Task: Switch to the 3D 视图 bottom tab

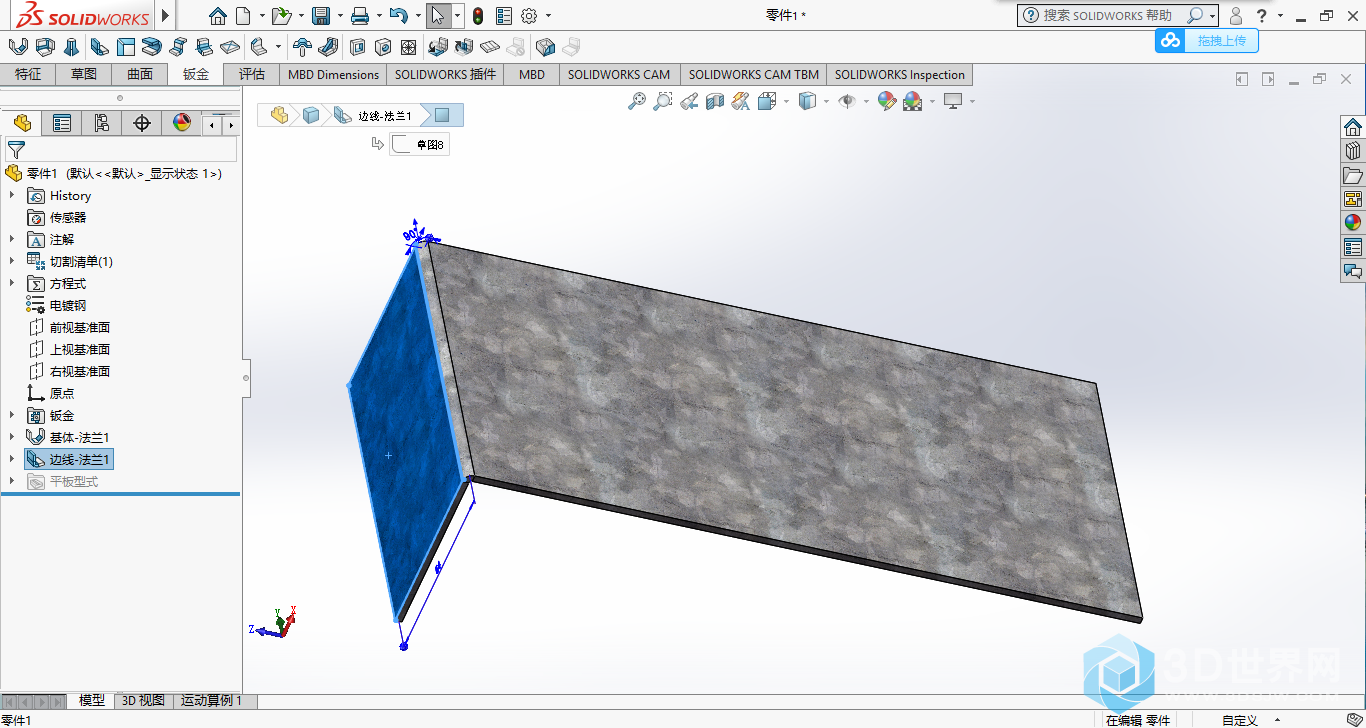Action: (x=143, y=701)
